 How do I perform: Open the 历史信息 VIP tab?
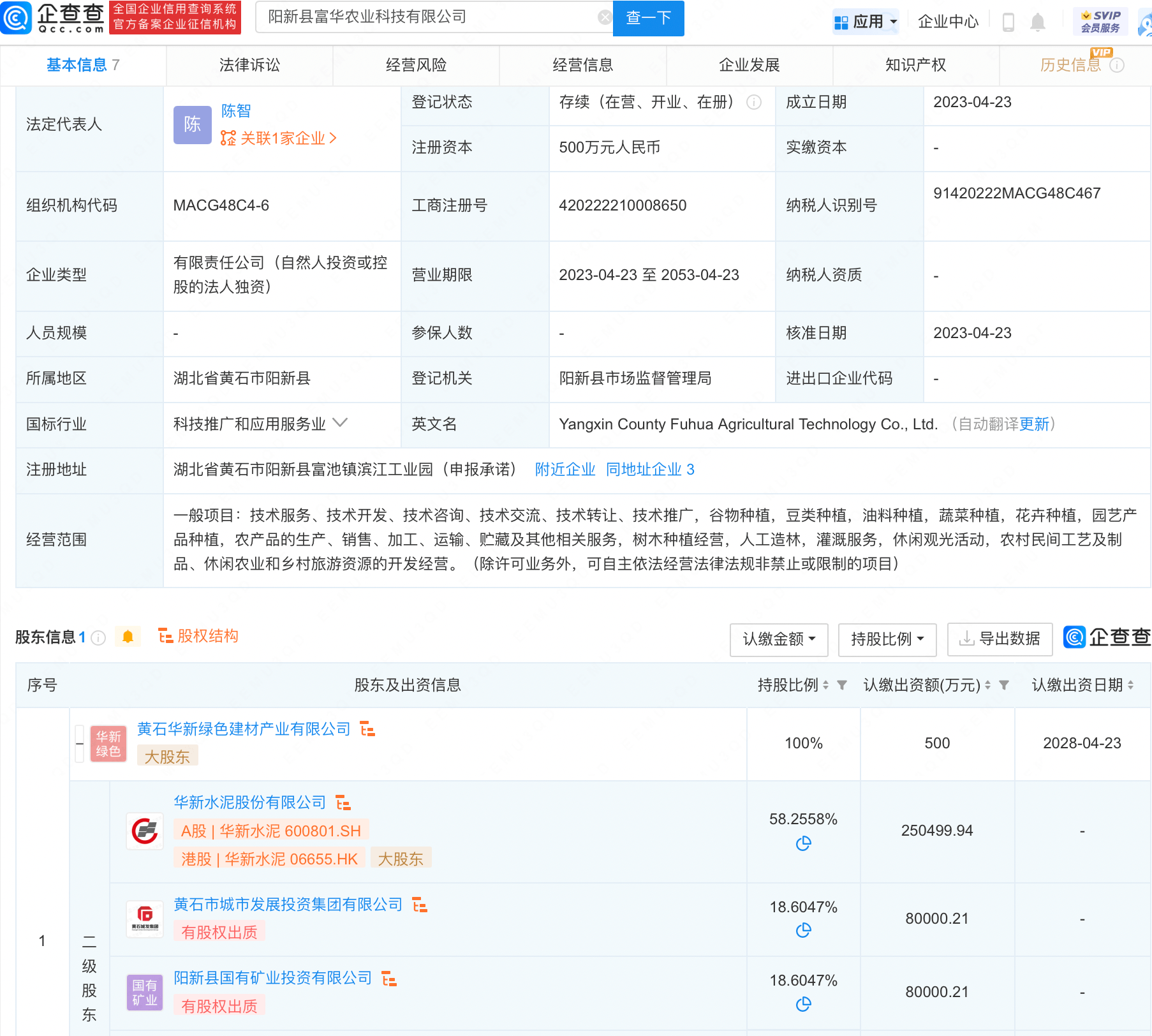click(x=1070, y=65)
